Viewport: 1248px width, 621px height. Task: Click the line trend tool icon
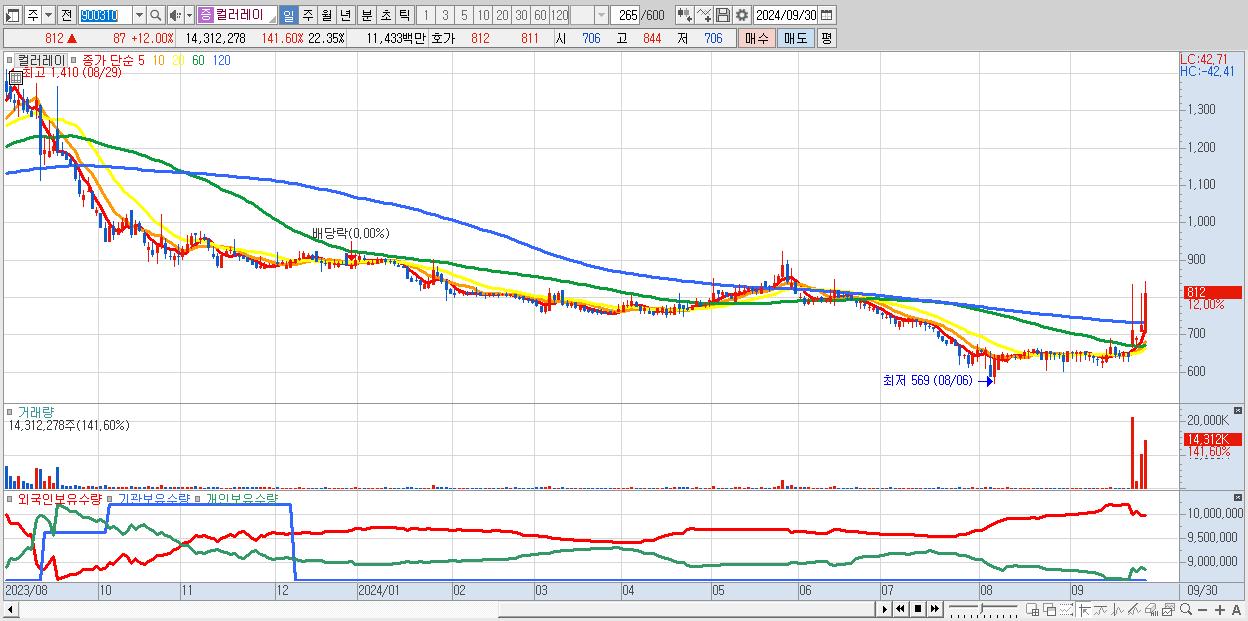click(1135, 609)
